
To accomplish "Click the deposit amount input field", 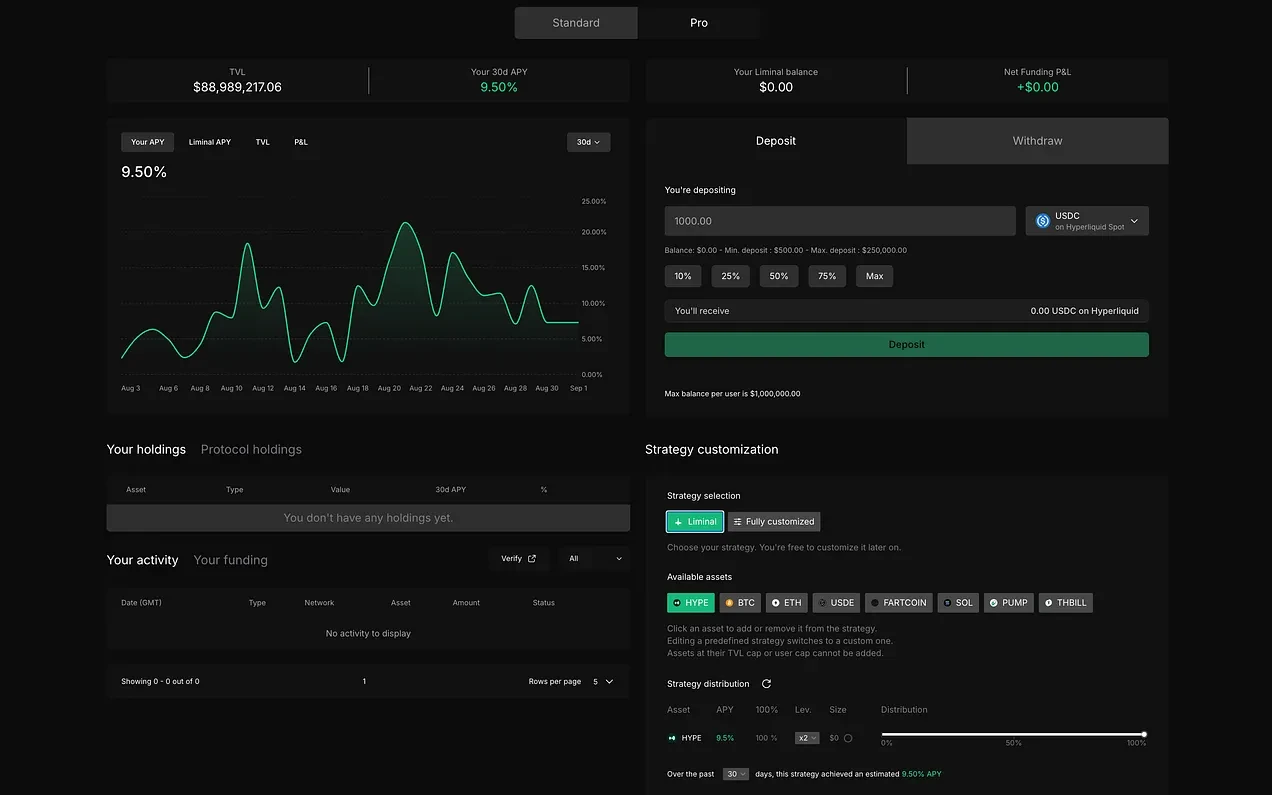I will click(x=838, y=219).
